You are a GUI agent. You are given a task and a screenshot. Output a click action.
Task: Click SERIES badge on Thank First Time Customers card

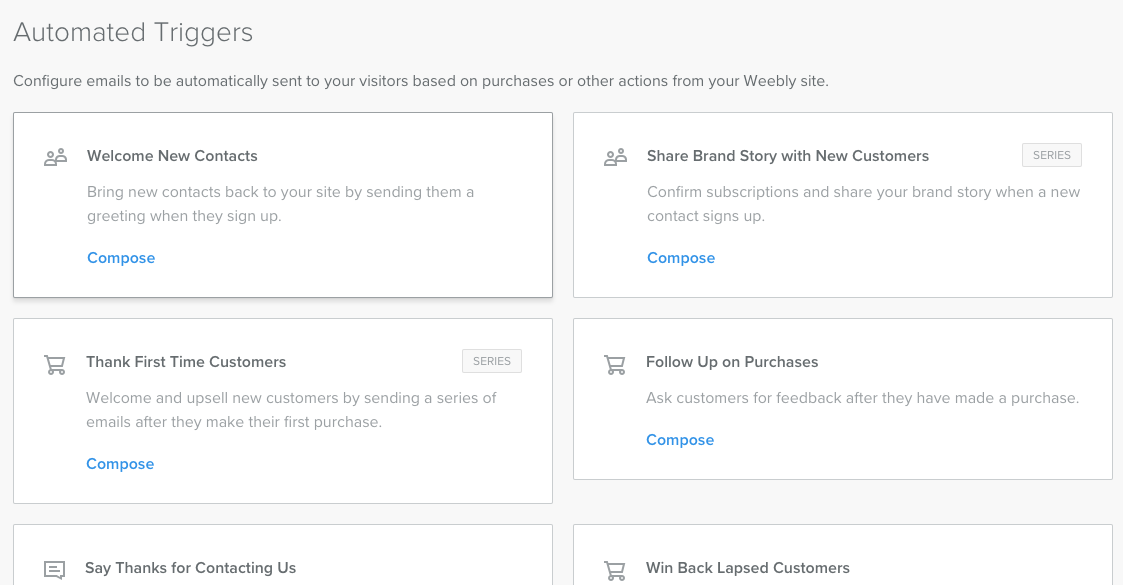[x=492, y=361]
